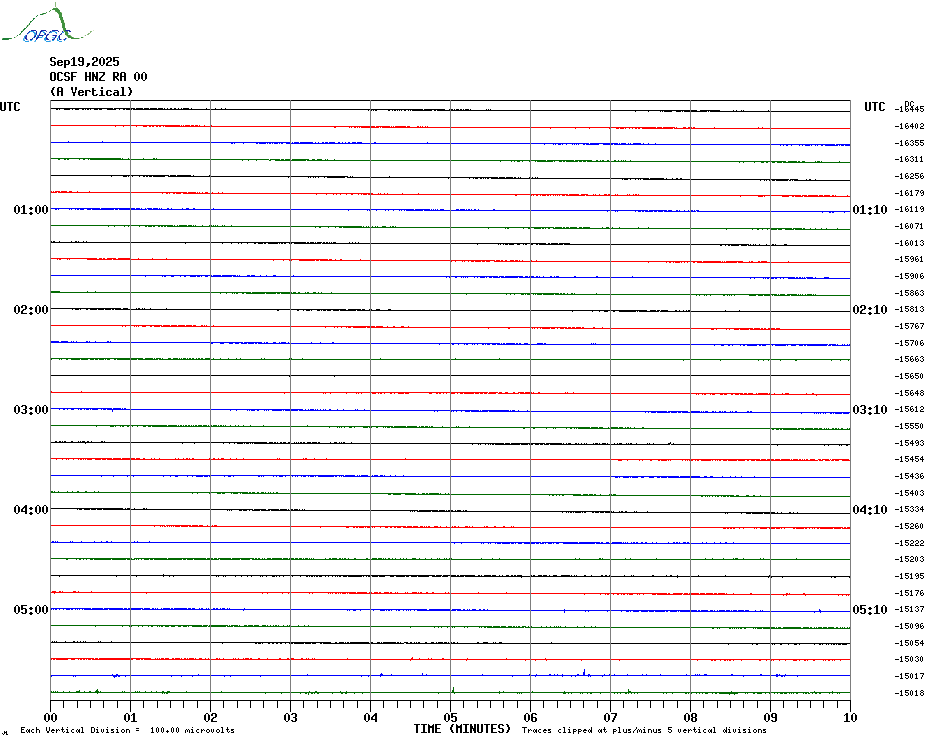Click the 07 minute tick label
Screen dimensions: 930x744
click(x=610, y=717)
